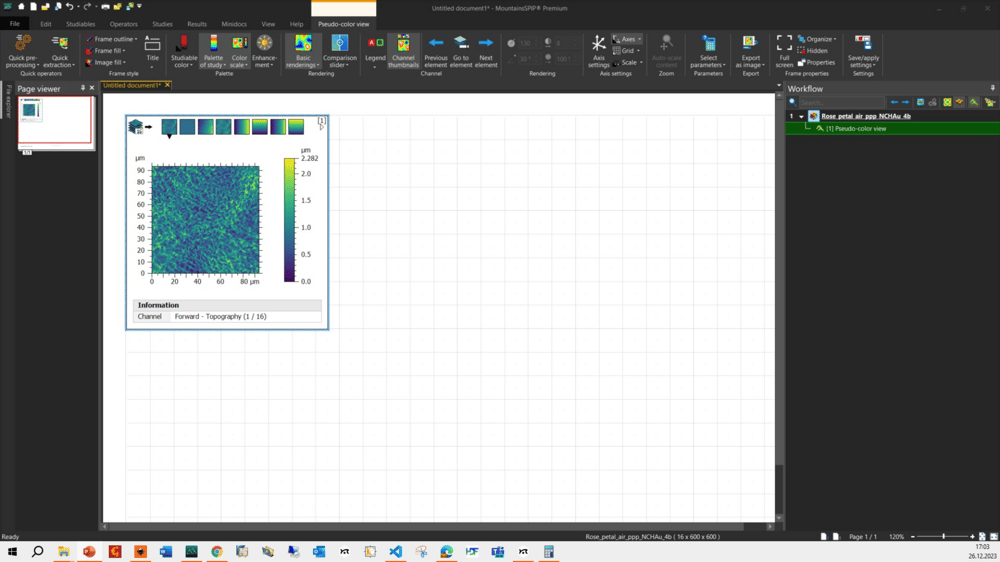Close the Page viewer panel
This screenshot has height=562, width=1000.
[x=92, y=88]
